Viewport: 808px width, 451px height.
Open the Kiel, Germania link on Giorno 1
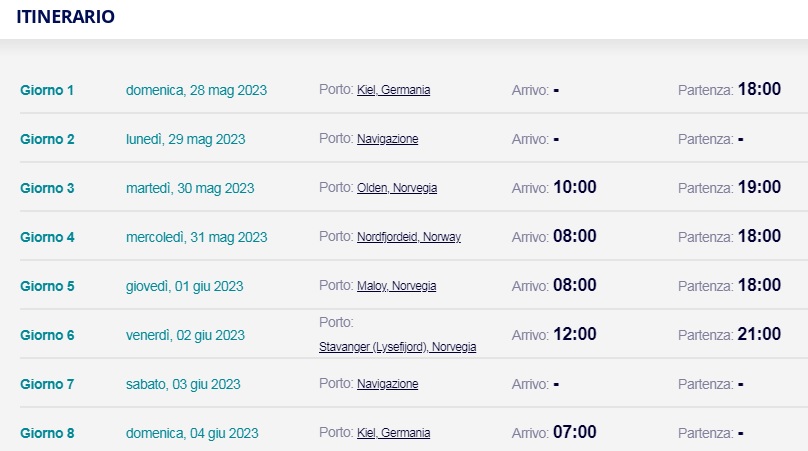[x=393, y=90]
